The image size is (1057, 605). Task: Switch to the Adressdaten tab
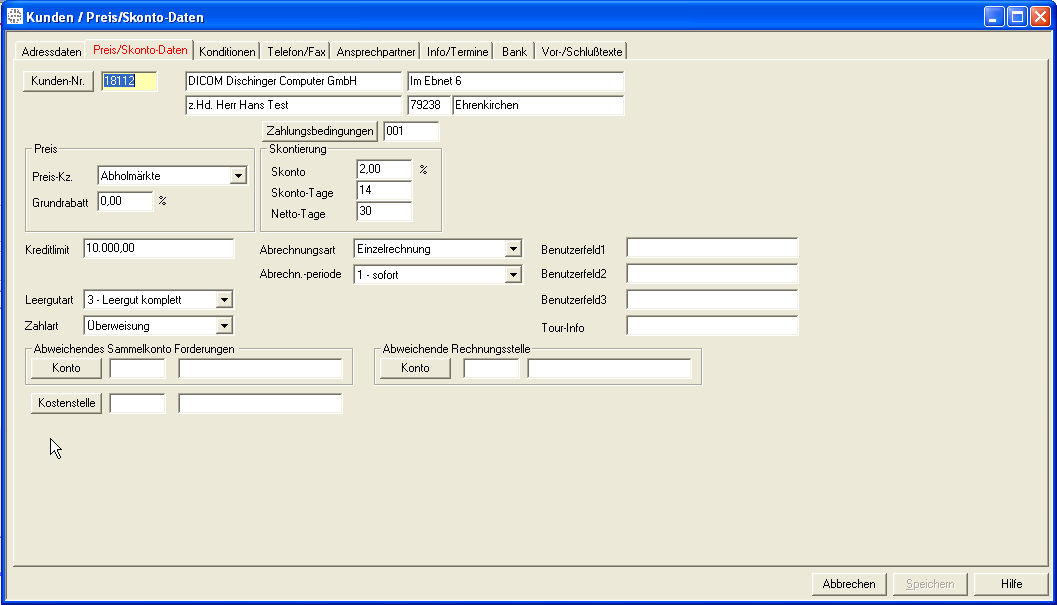[51, 51]
